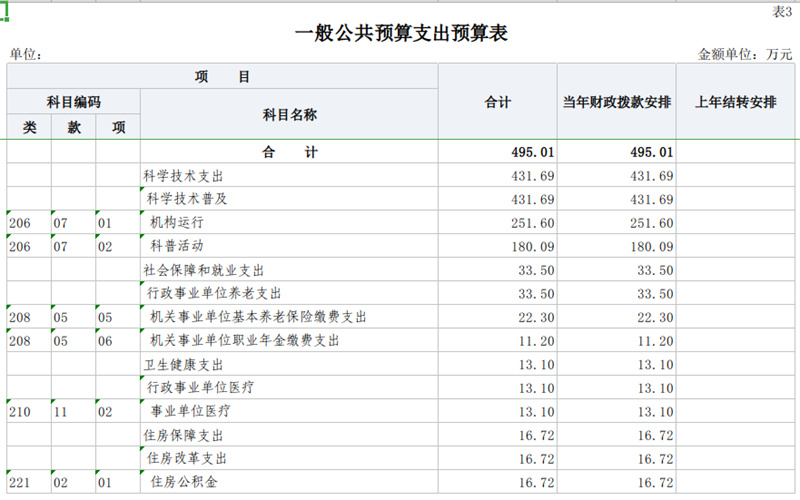Screen dimensions: 800x500
Task: Click the 表3 label
Action: pos(782,11)
